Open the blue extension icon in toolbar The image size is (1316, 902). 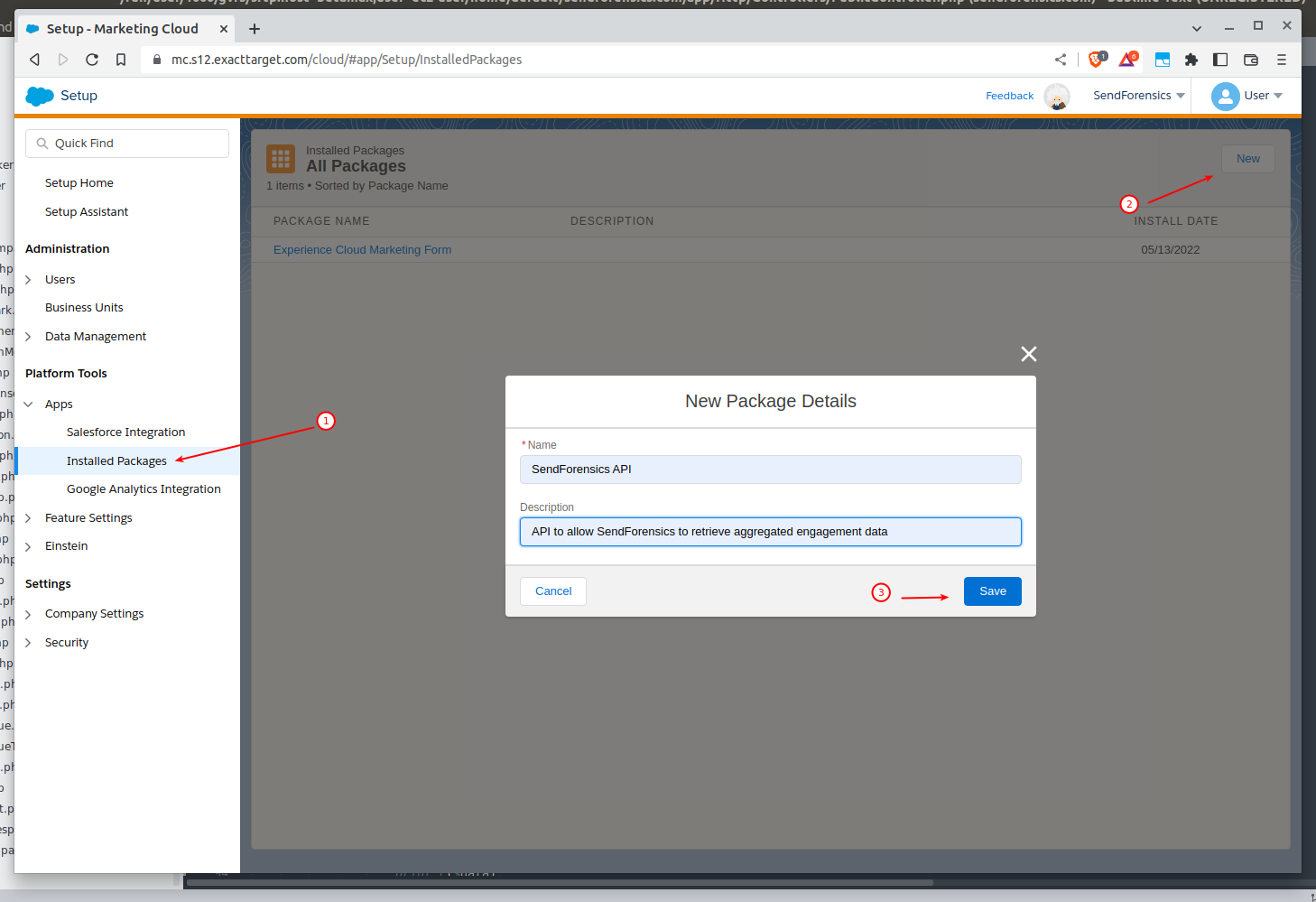click(1163, 60)
